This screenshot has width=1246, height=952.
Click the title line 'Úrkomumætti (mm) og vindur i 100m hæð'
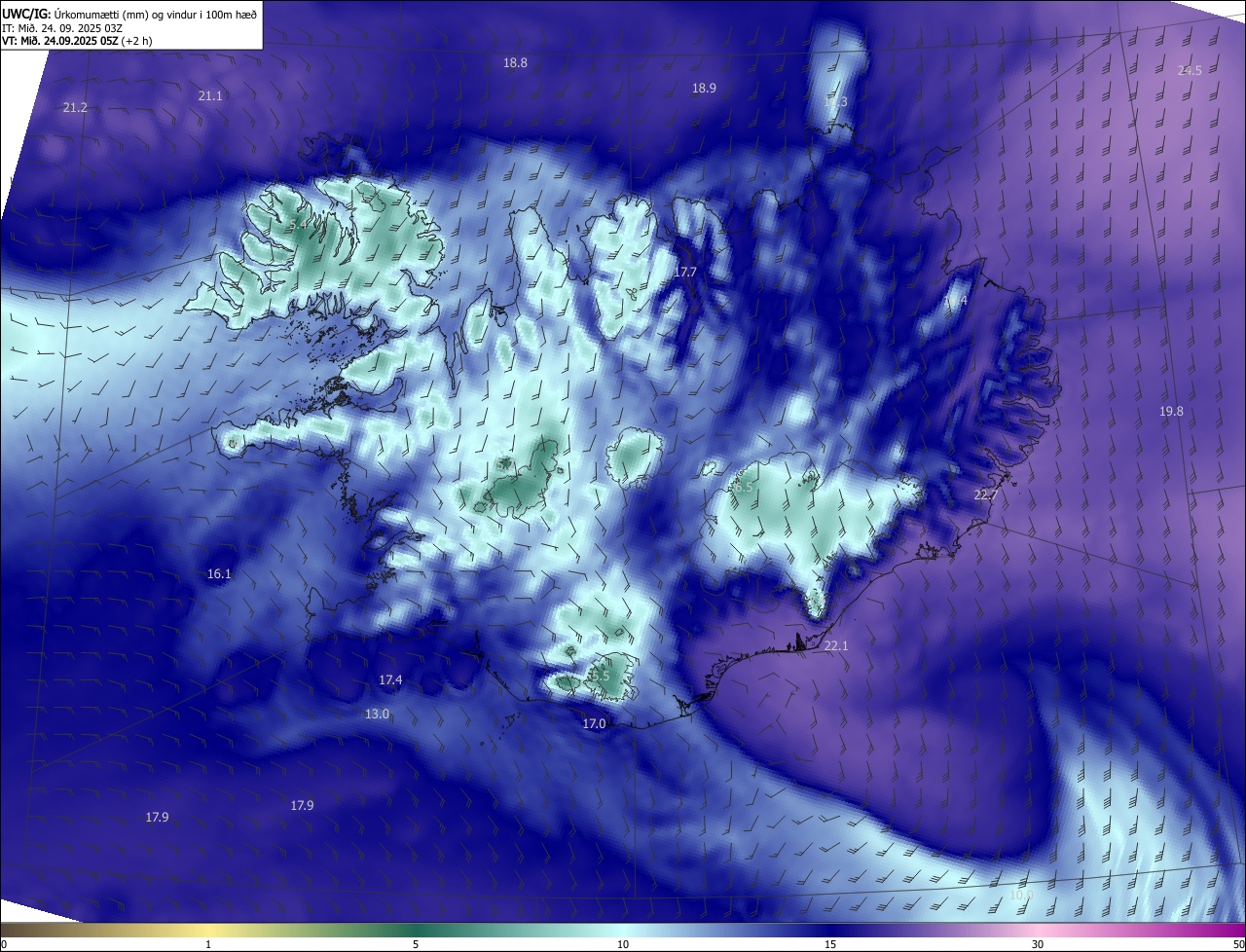156,14
